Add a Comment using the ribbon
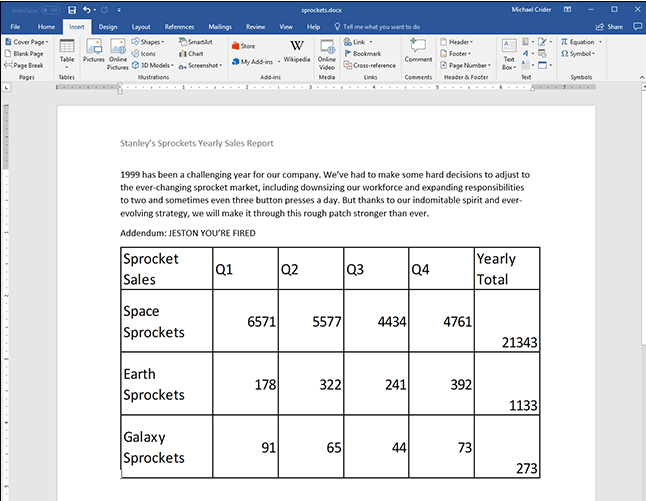 point(418,51)
